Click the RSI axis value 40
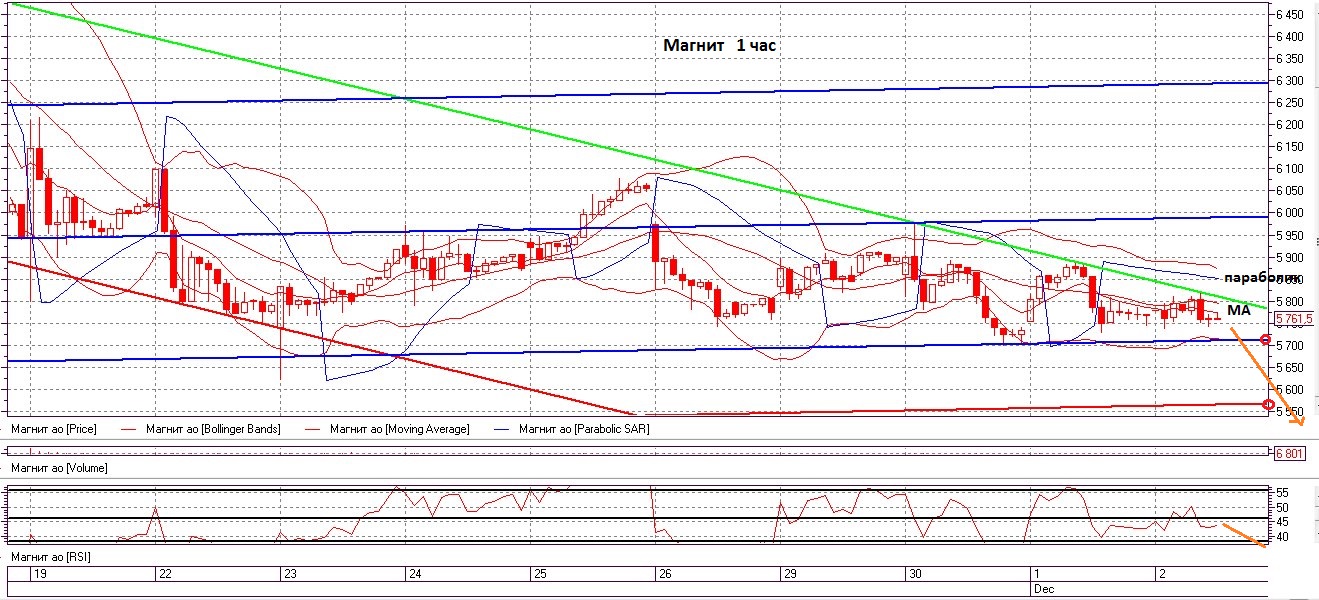The image size is (1319, 600). [x=1281, y=537]
